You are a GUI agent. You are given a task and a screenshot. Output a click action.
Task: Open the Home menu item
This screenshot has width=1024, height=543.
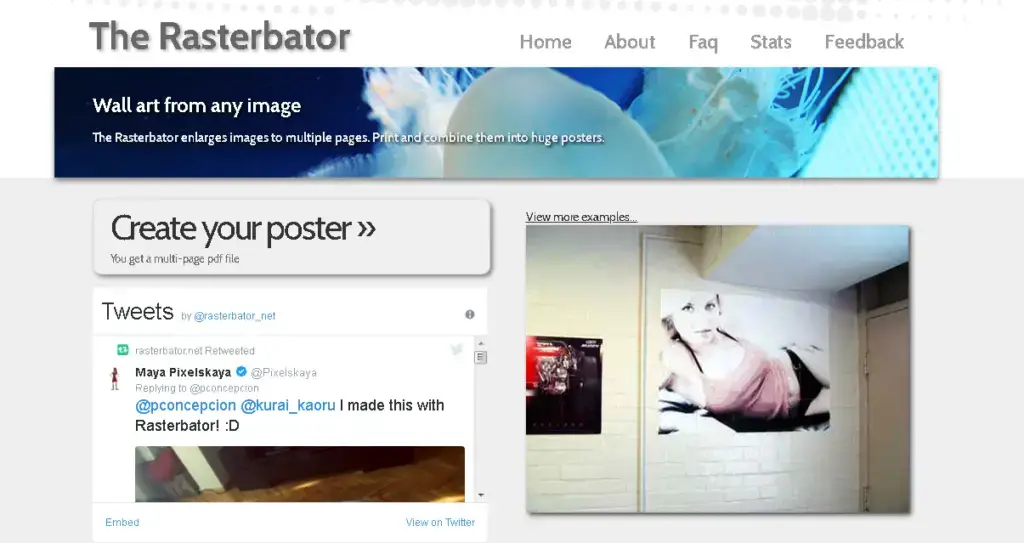click(545, 42)
